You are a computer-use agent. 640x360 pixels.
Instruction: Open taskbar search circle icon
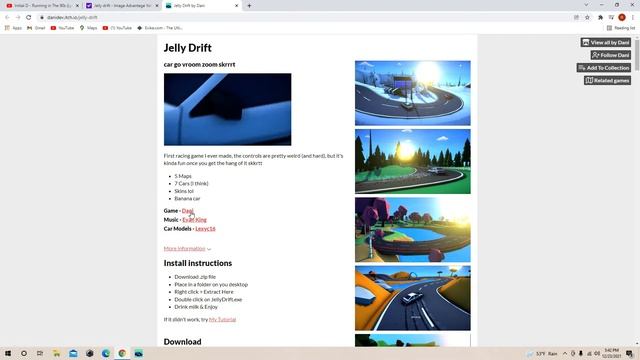[x=24, y=353]
